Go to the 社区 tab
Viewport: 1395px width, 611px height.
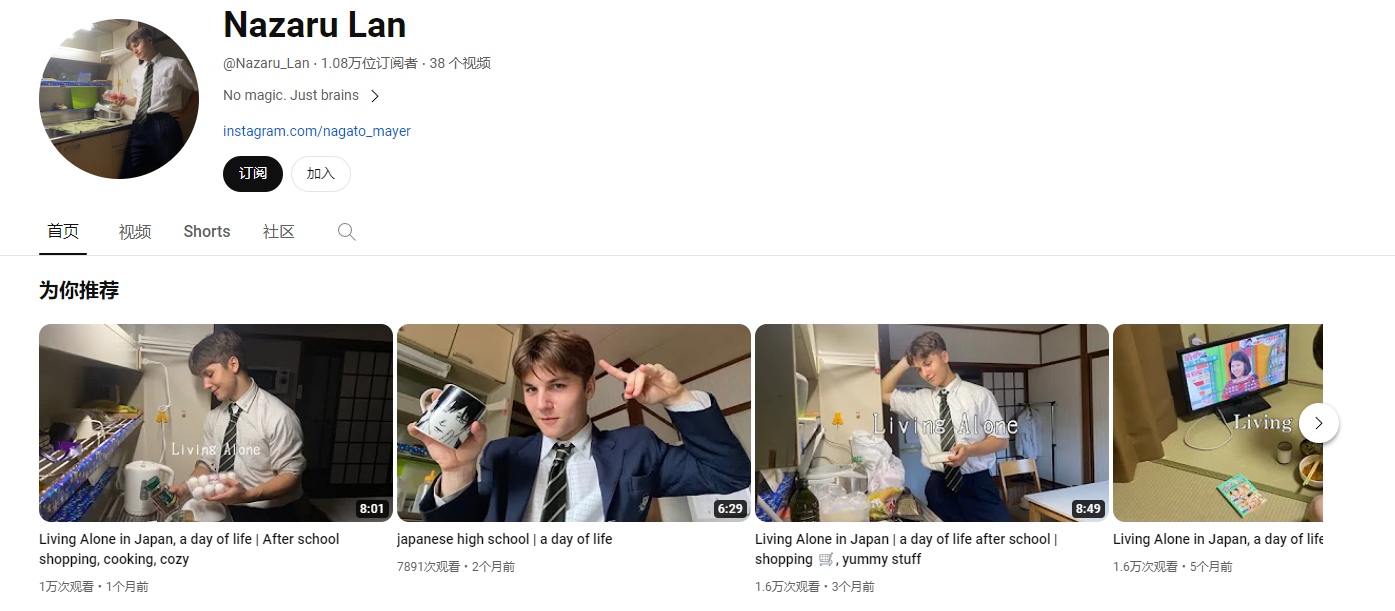(279, 232)
